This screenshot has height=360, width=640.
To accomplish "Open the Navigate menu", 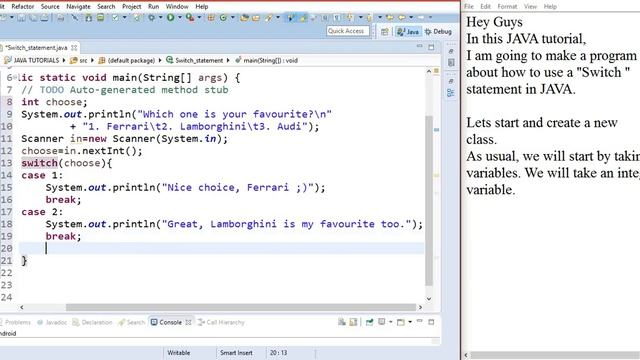I will click(78, 7).
